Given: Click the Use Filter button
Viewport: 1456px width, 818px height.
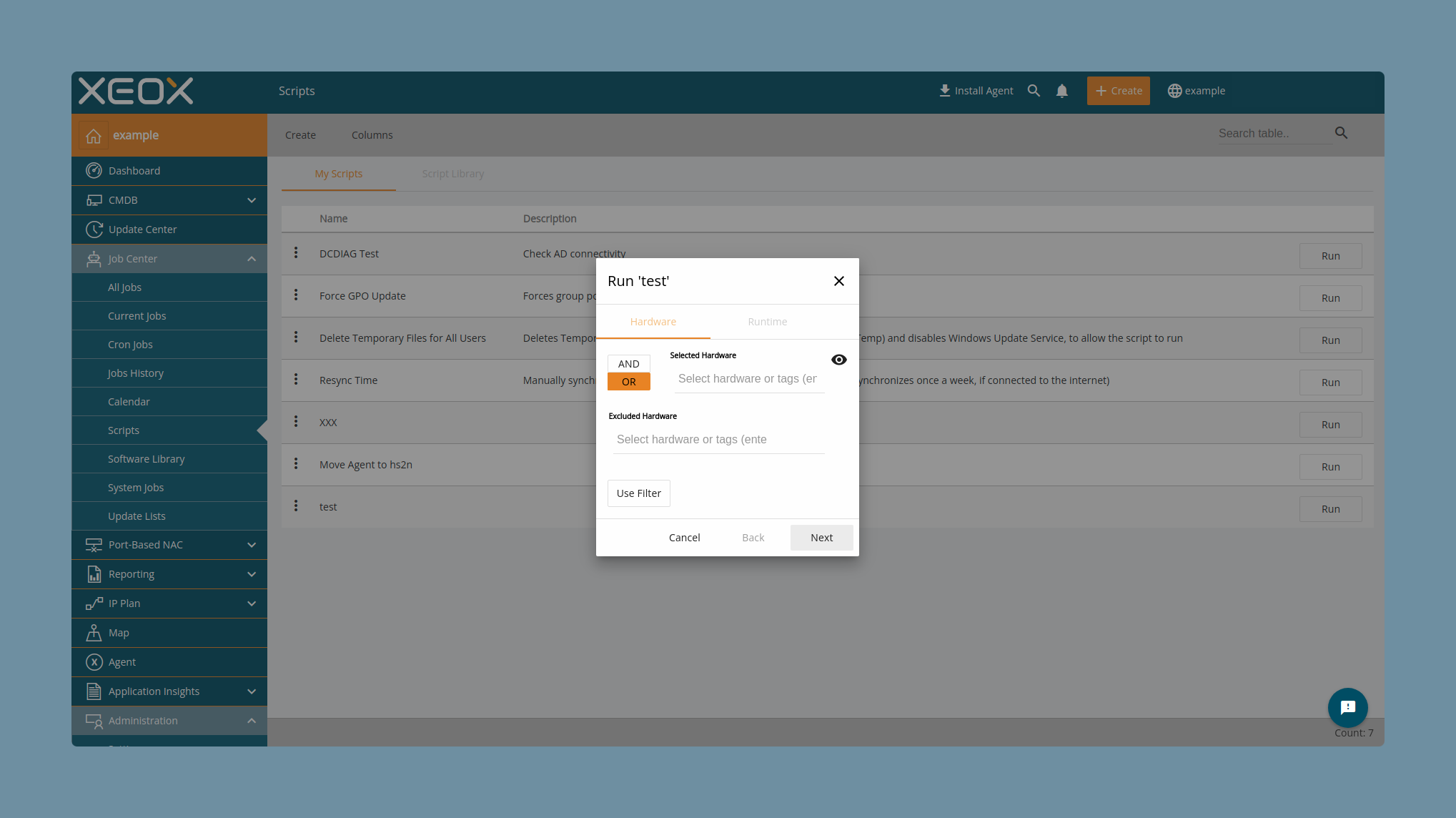Looking at the screenshot, I should 639,493.
